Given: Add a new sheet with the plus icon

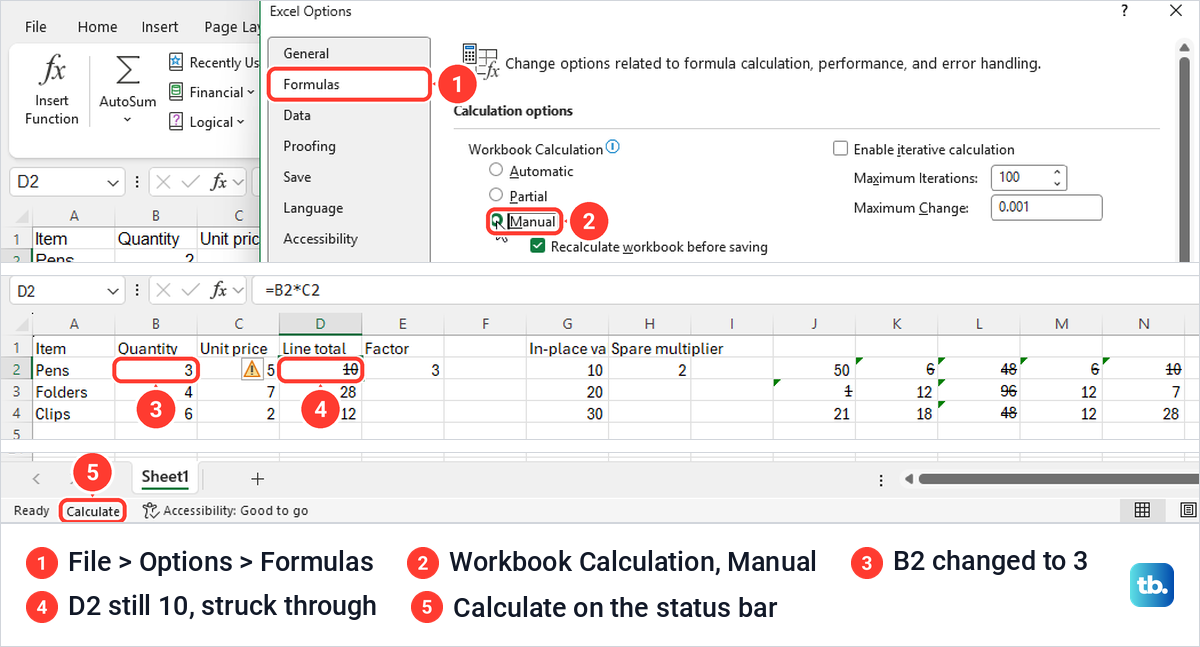Looking at the screenshot, I should pos(257,478).
